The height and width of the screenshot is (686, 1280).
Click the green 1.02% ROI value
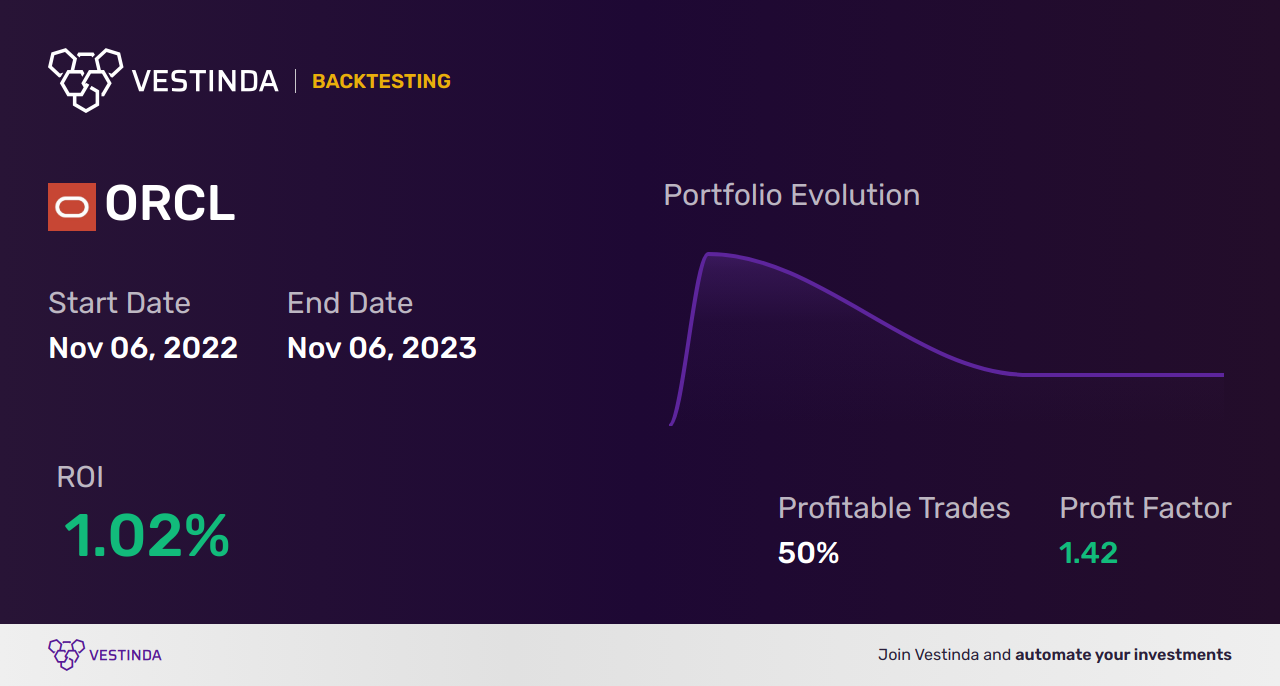pos(147,536)
